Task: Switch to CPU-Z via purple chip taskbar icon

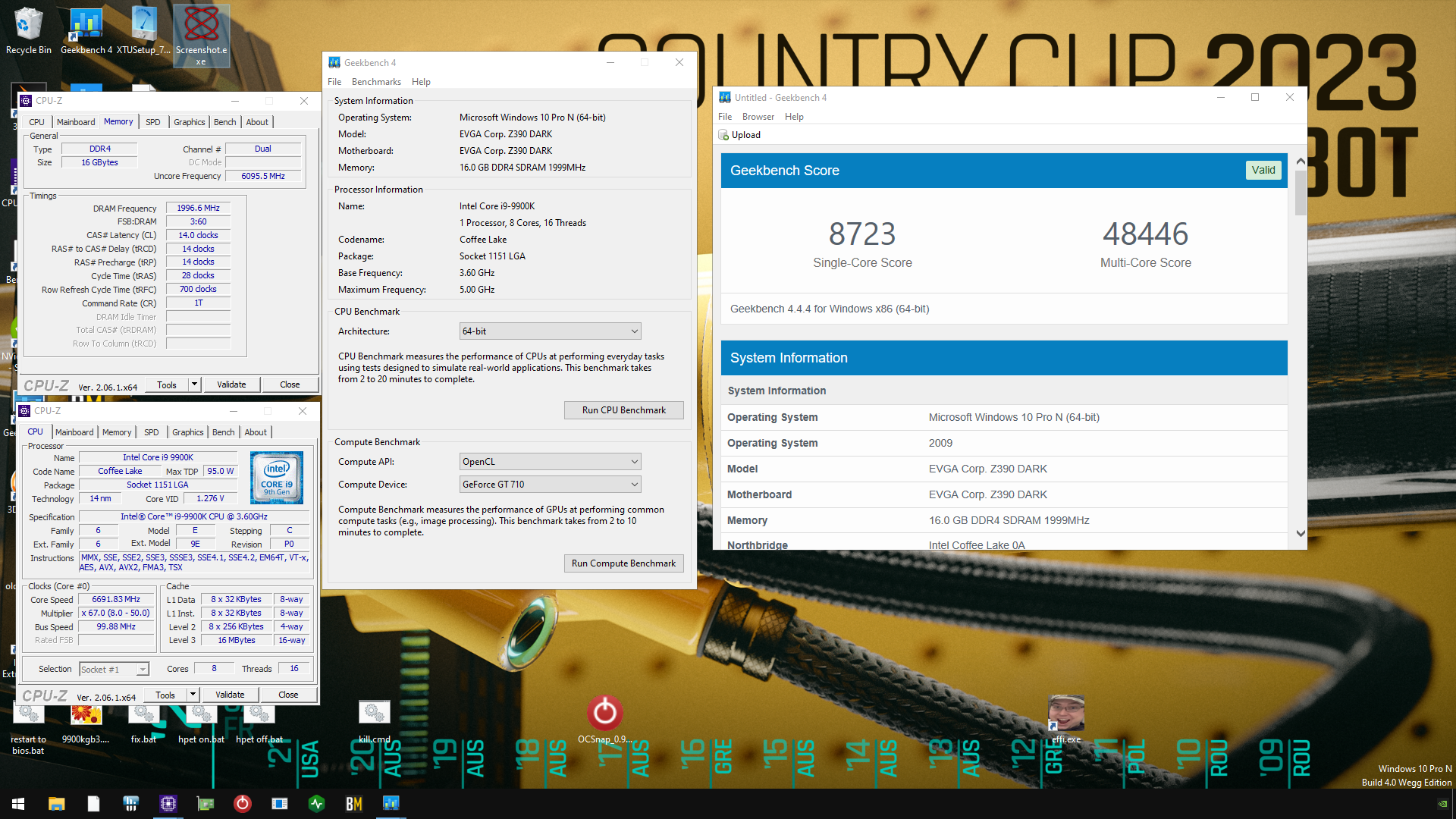Action: coord(168,804)
